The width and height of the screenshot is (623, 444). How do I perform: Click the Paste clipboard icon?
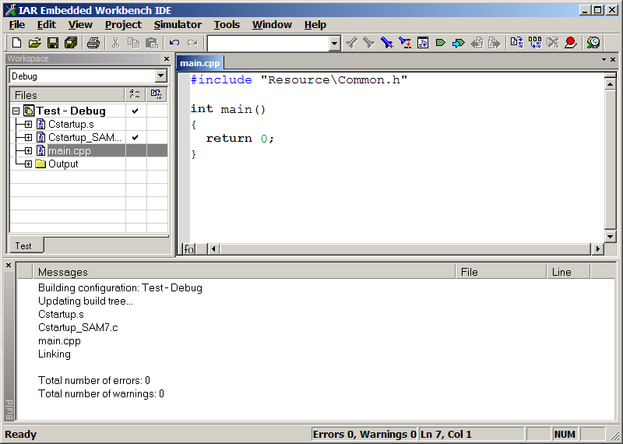[151, 42]
